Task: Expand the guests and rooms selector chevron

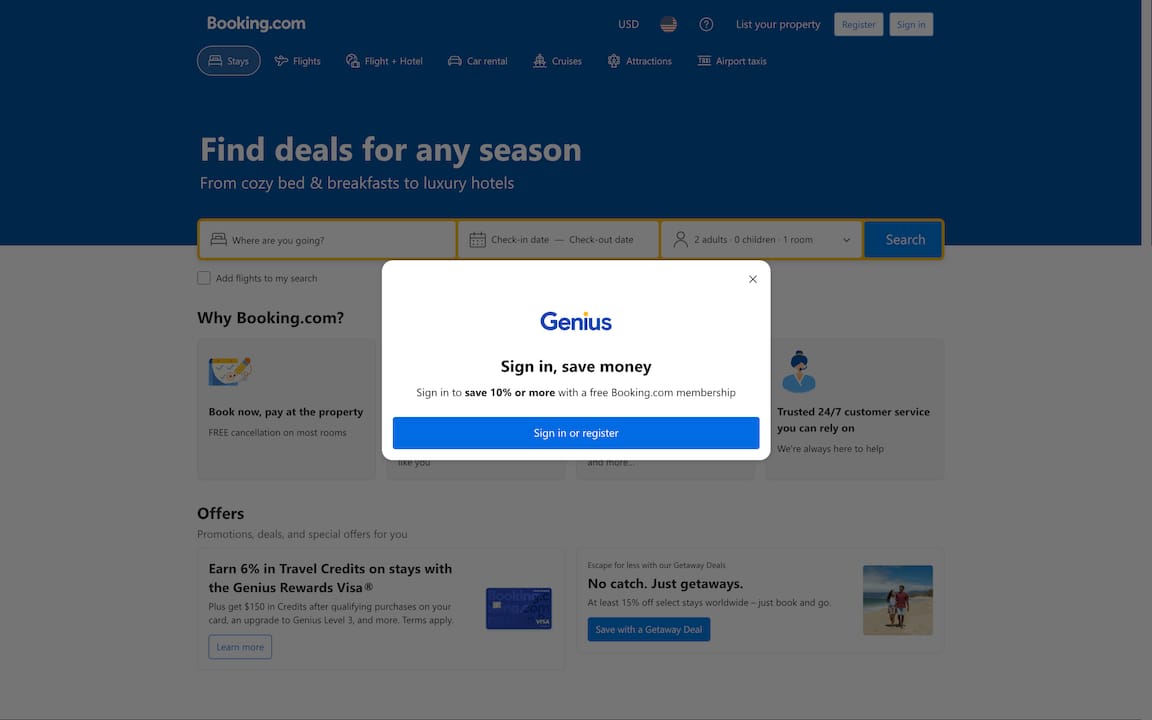Action: pos(846,239)
